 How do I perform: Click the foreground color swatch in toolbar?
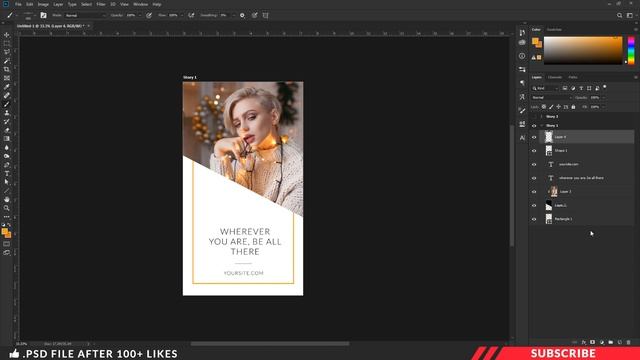point(4,232)
